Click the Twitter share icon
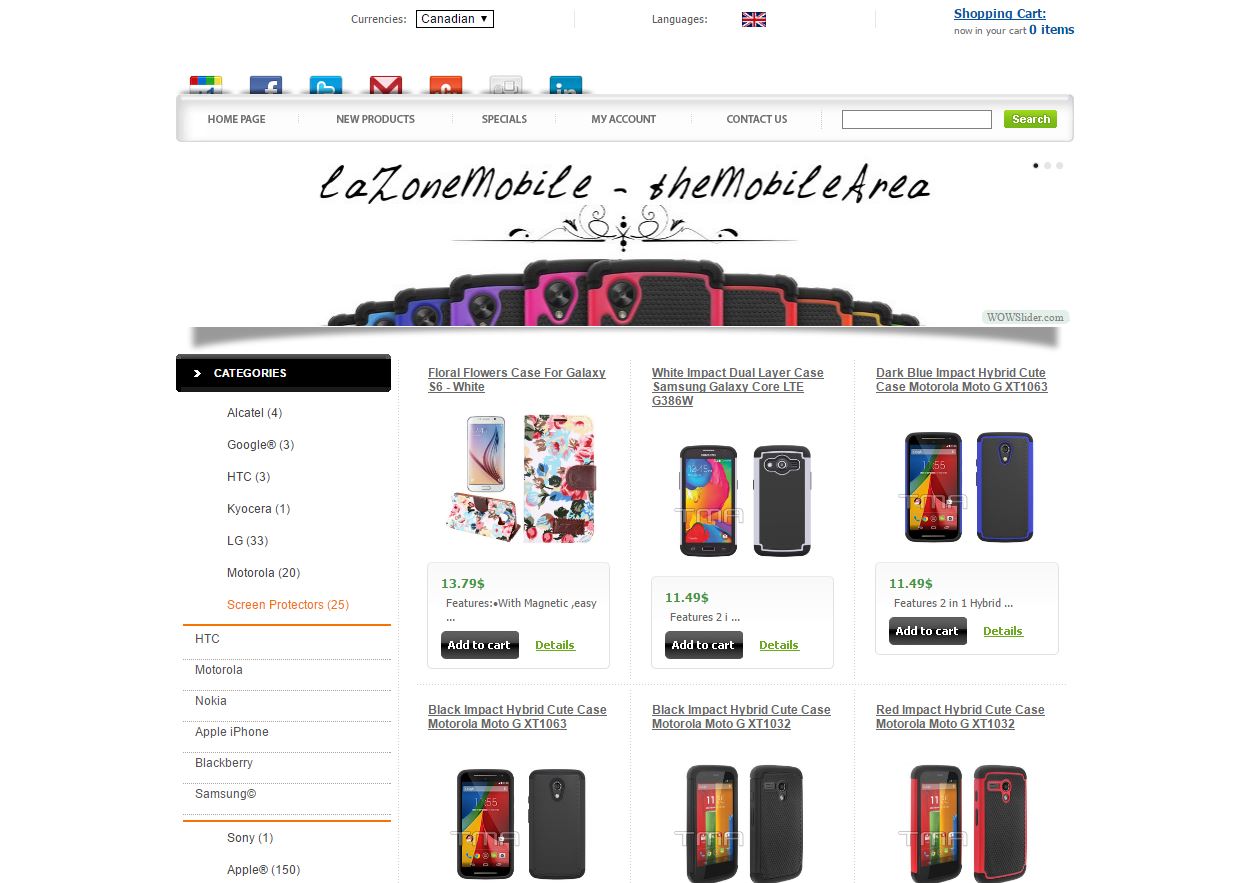1251x883 pixels. tap(326, 86)
